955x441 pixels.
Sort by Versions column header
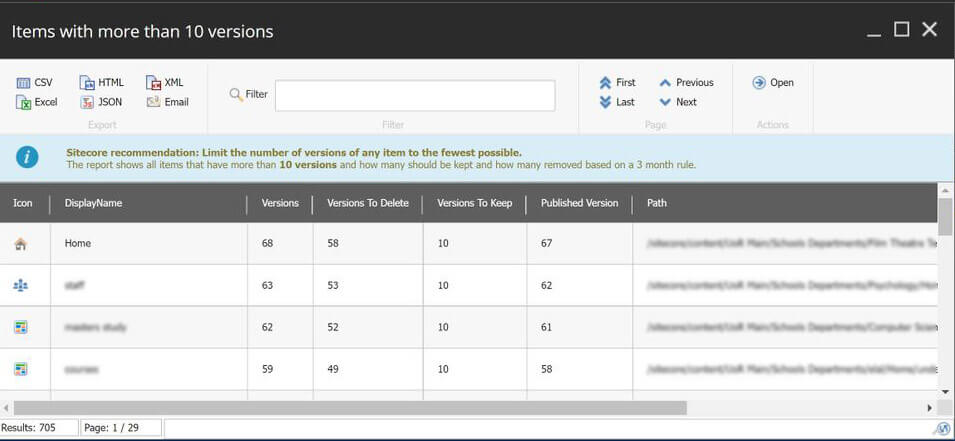(280, 203)
